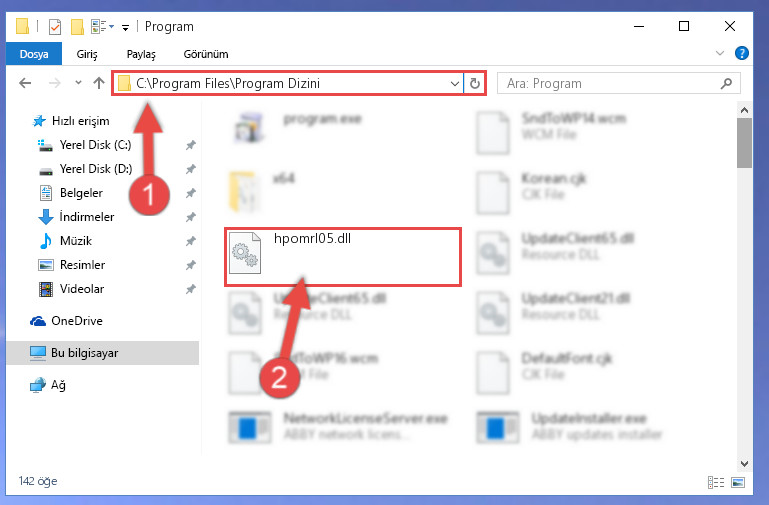Viewport: 769px width, 505px height.
Task: Open the Dosya tab
Action: (x=34, y=53)
